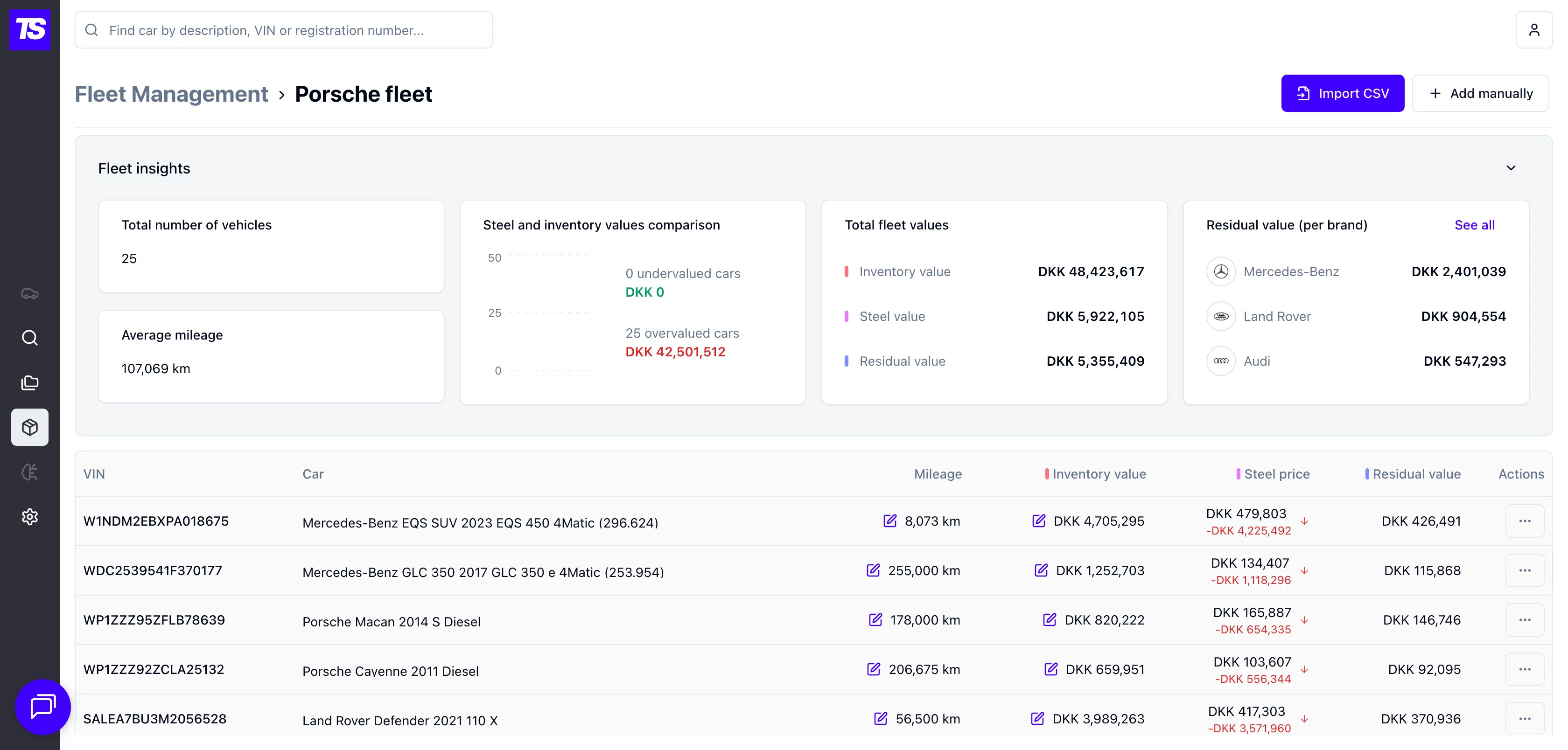1568x750 pixels.
Task: Open See all residual values link
Action: coord(1474,225)
